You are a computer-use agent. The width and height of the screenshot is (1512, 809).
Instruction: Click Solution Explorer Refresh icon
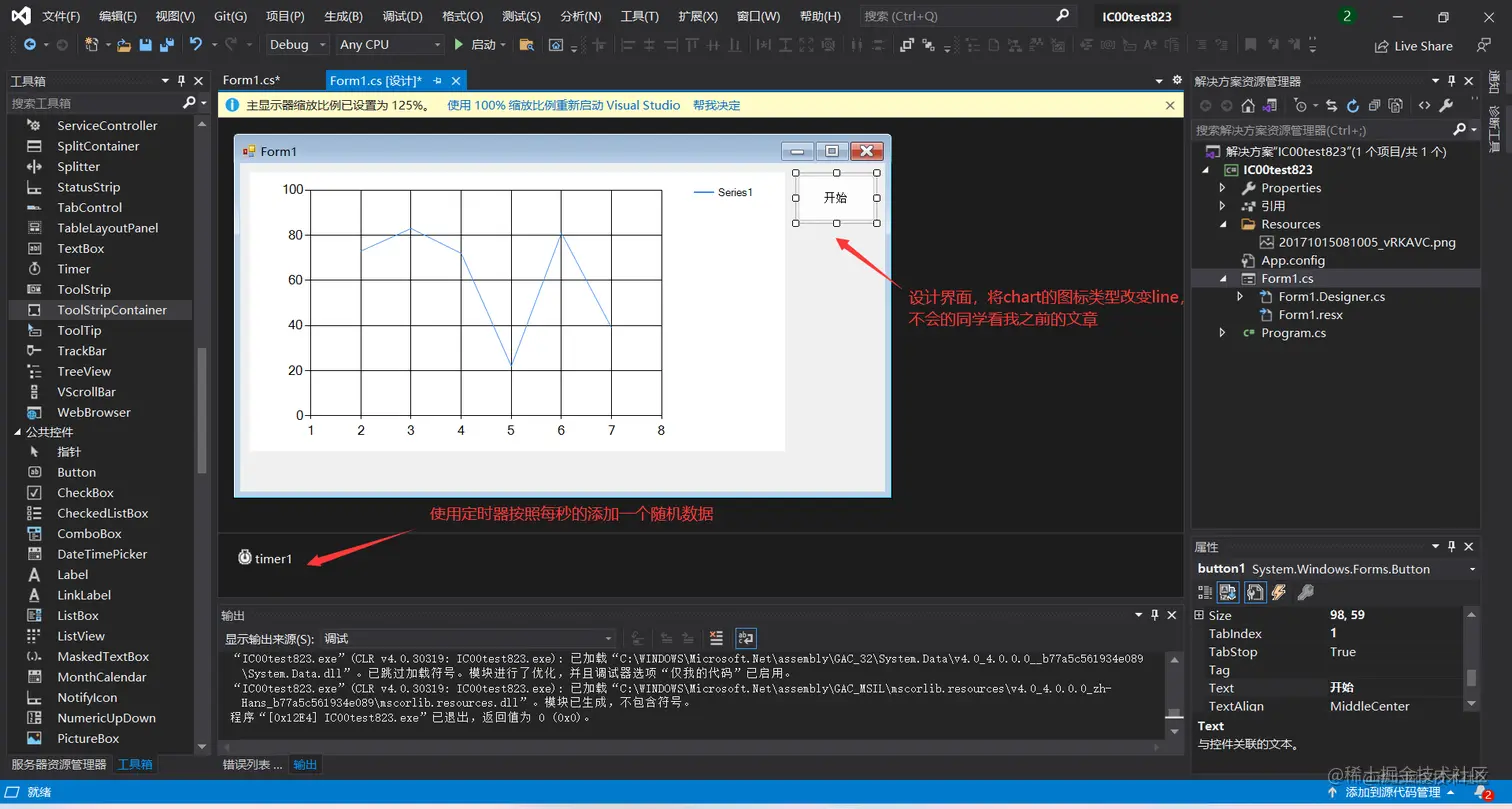1353,105
